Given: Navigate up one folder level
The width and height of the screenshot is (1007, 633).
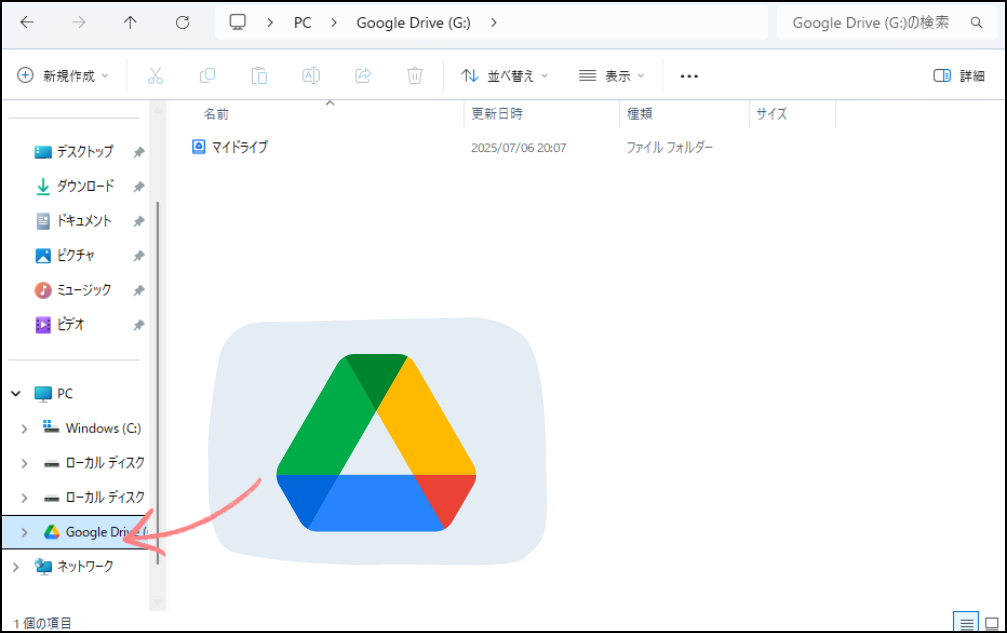Looking at the screenshot, I should pos(130,22).
